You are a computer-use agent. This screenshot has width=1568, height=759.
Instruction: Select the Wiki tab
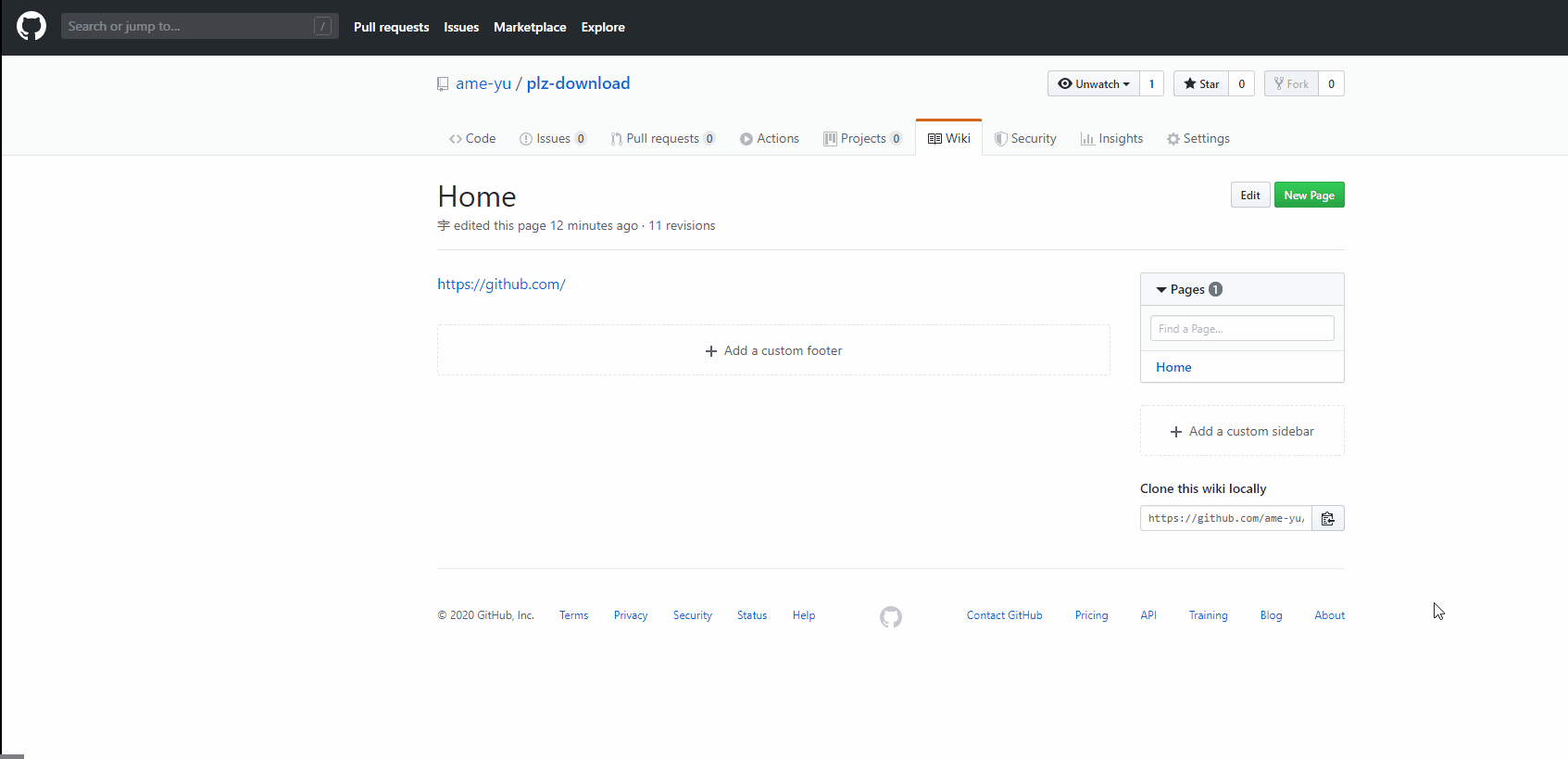[948, 138]
